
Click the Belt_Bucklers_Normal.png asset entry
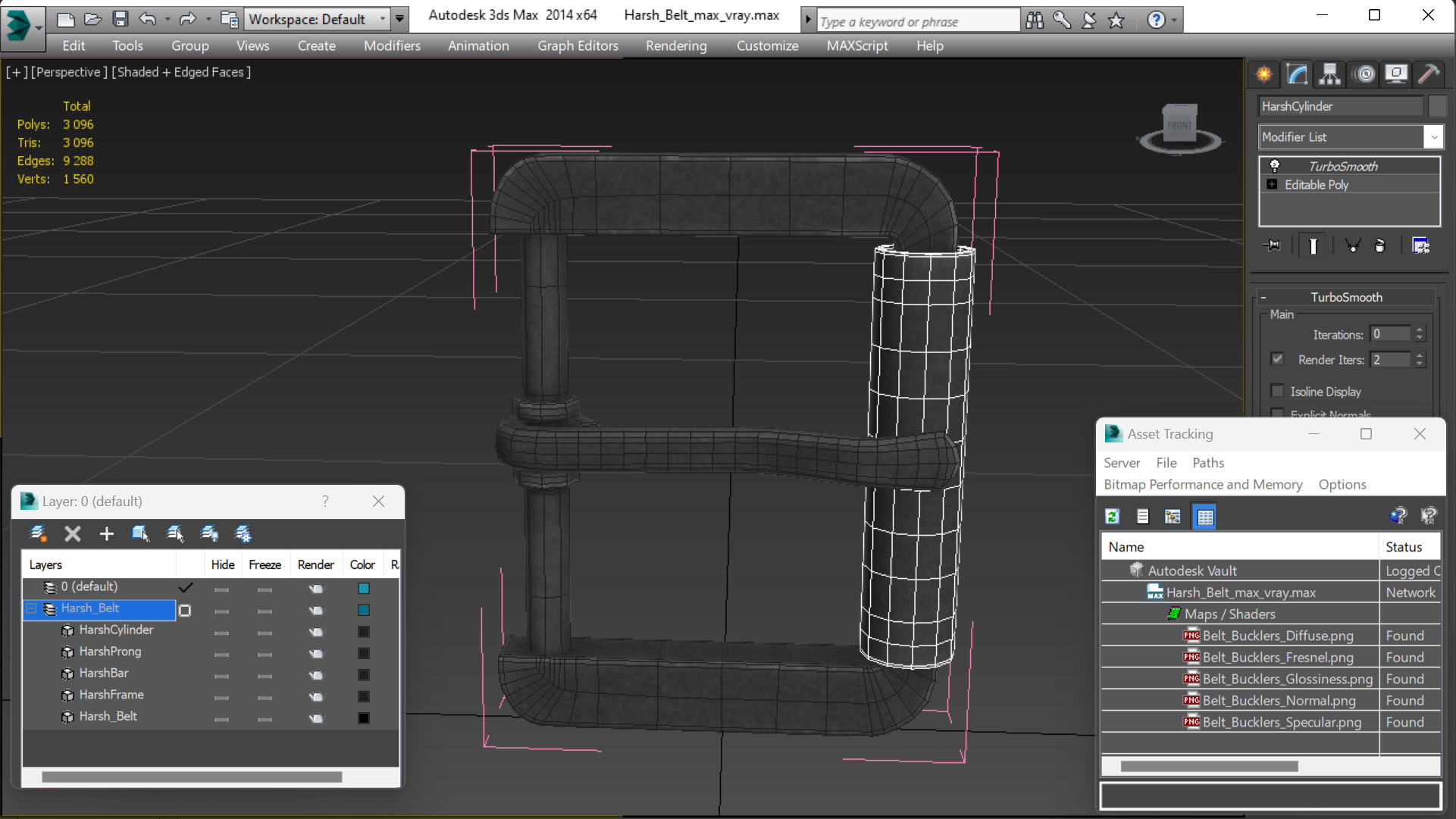pos(1278,701)
